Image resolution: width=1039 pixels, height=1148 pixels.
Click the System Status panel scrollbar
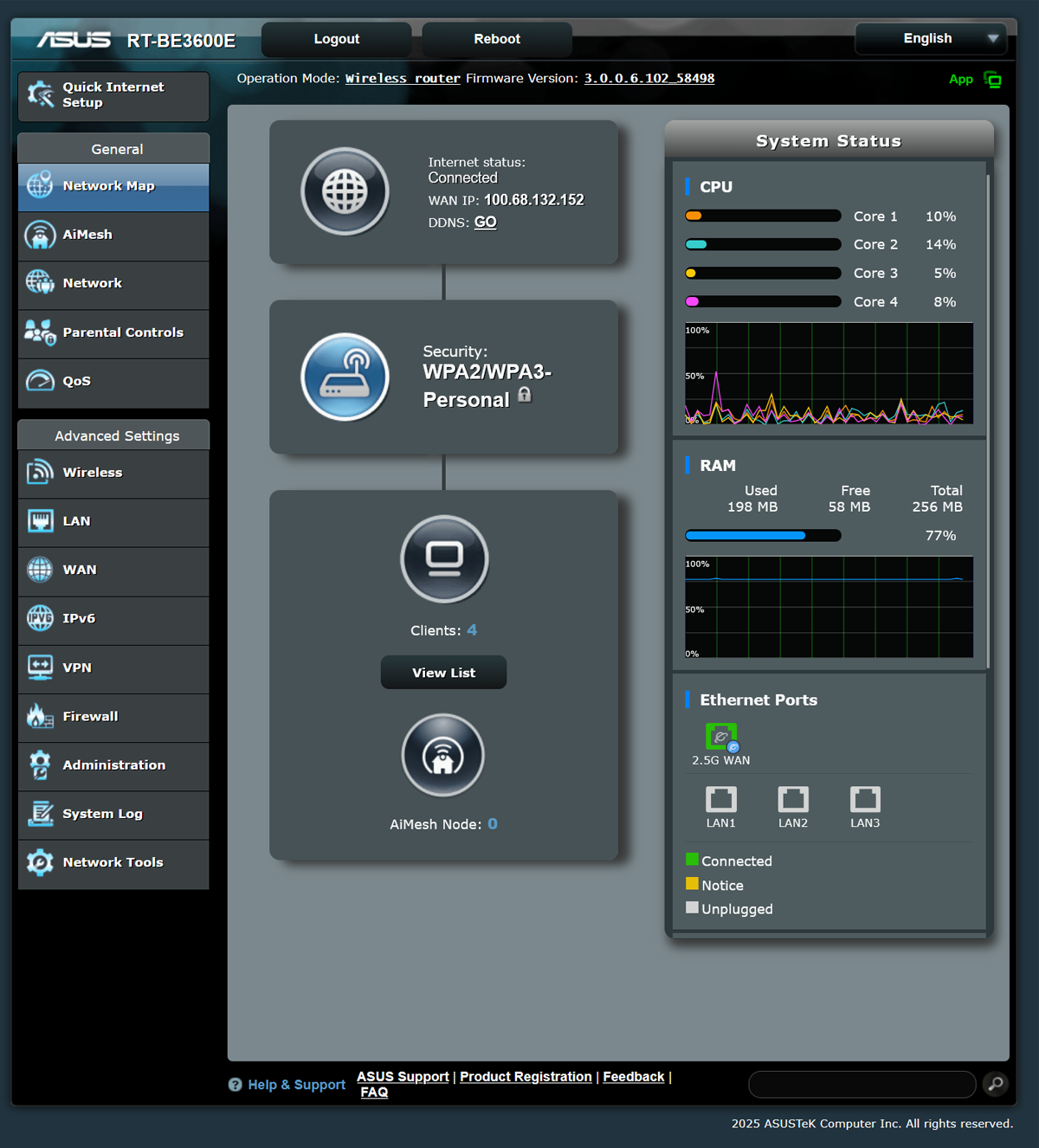point(988,420)
